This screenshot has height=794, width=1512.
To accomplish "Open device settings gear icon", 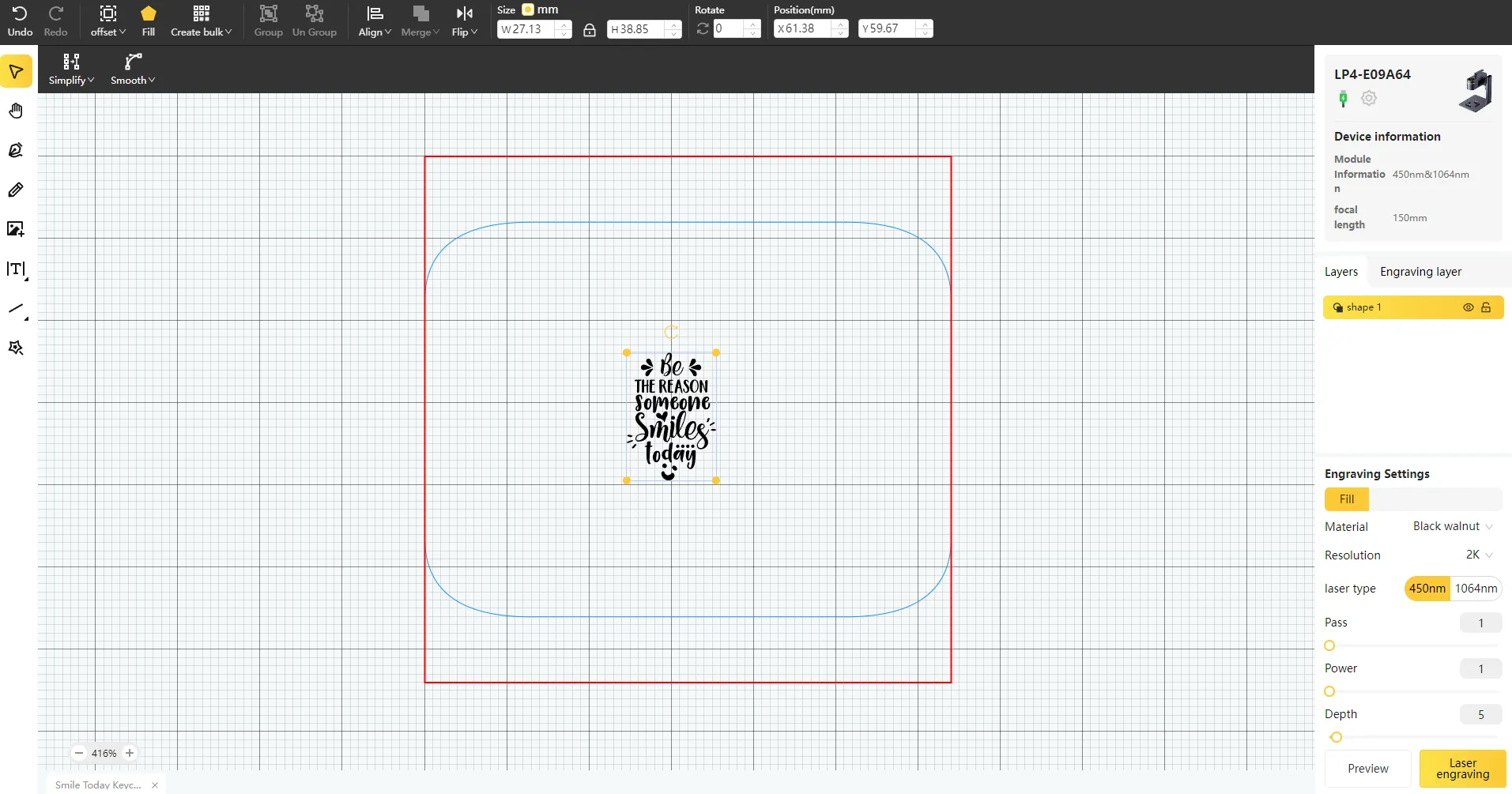I will point(1369,98).
